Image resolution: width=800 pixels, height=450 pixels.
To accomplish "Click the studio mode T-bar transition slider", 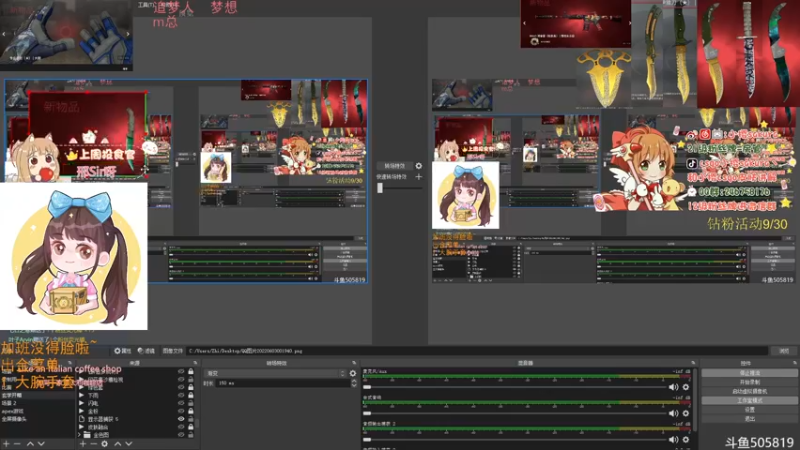I will pos(399,188).
